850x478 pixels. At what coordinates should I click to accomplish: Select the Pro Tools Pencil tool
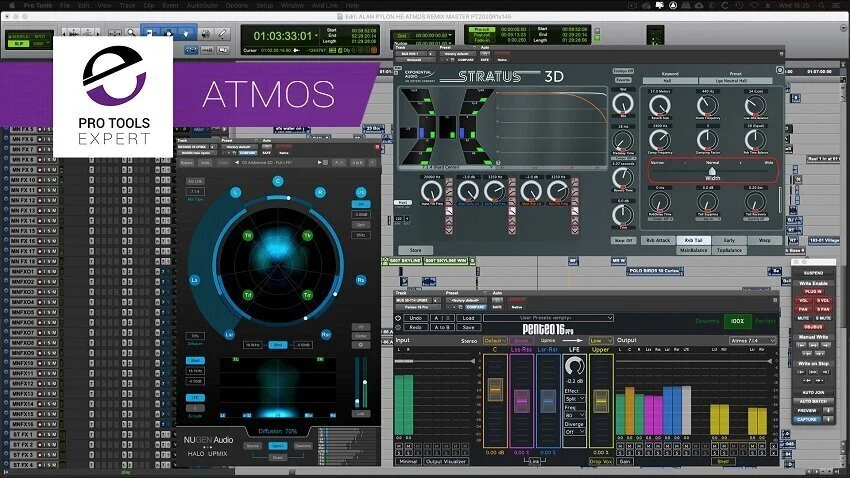(x=222, y=34)
